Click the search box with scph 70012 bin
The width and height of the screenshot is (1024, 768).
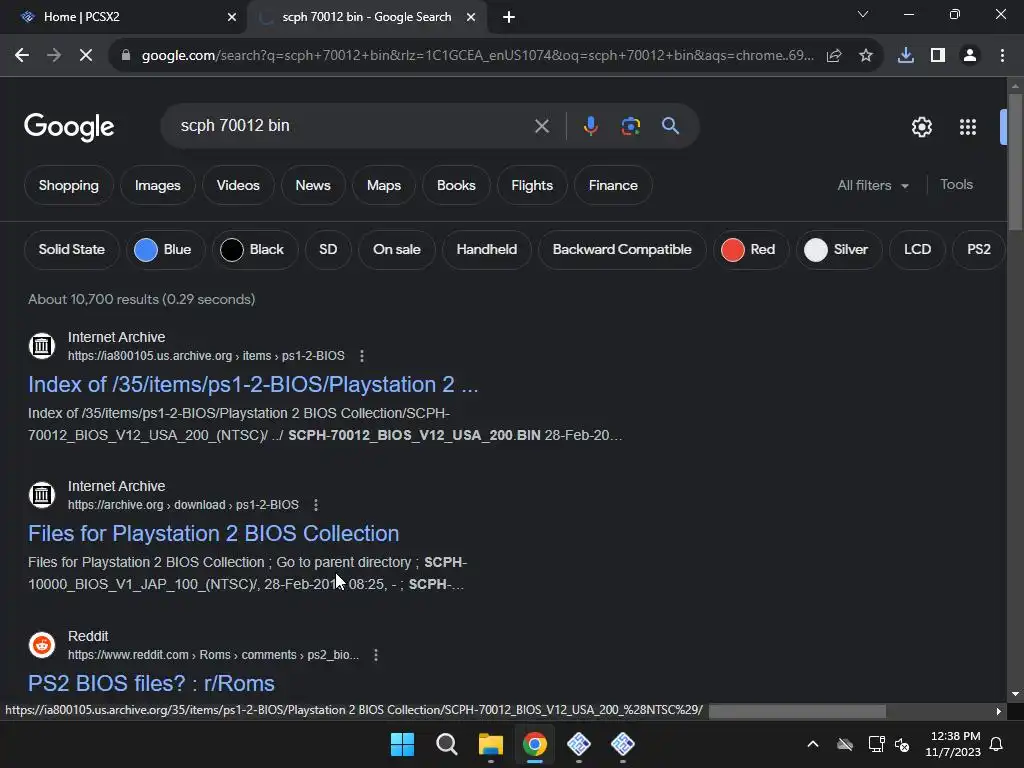click(353, 126)
